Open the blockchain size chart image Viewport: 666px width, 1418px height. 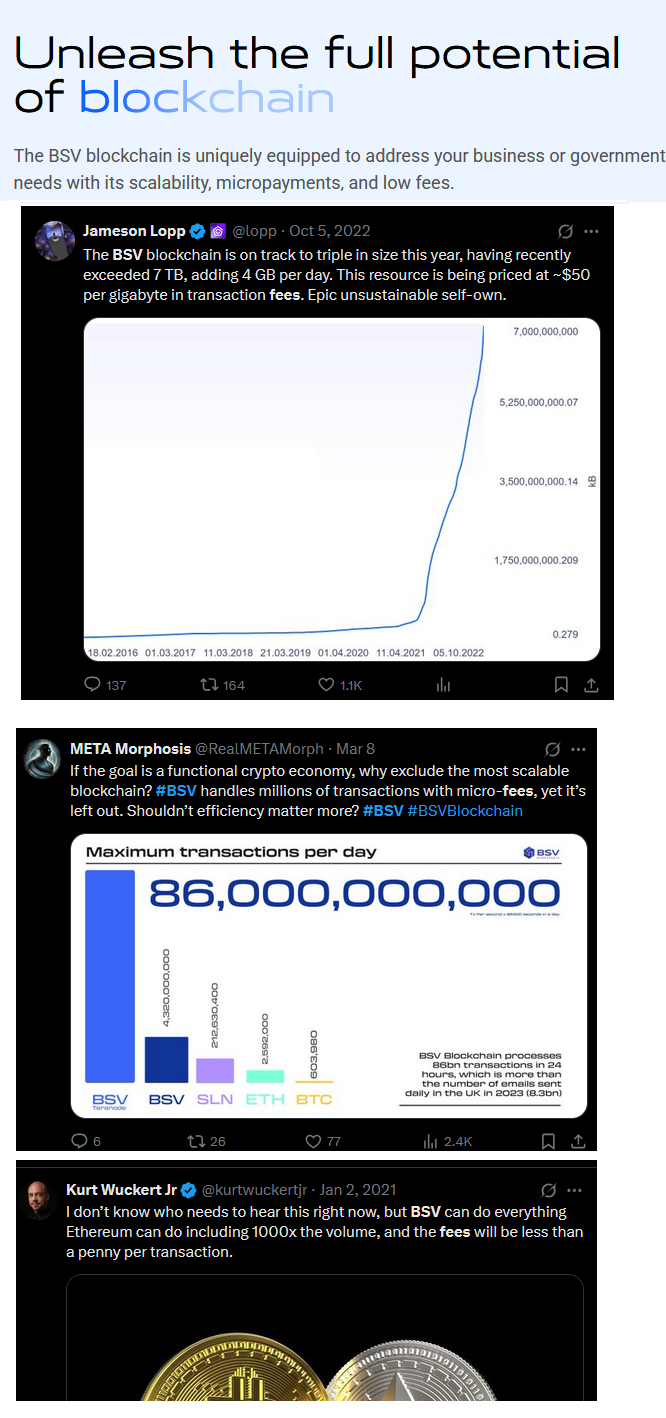pyautogui.click(x=342, y=490)
